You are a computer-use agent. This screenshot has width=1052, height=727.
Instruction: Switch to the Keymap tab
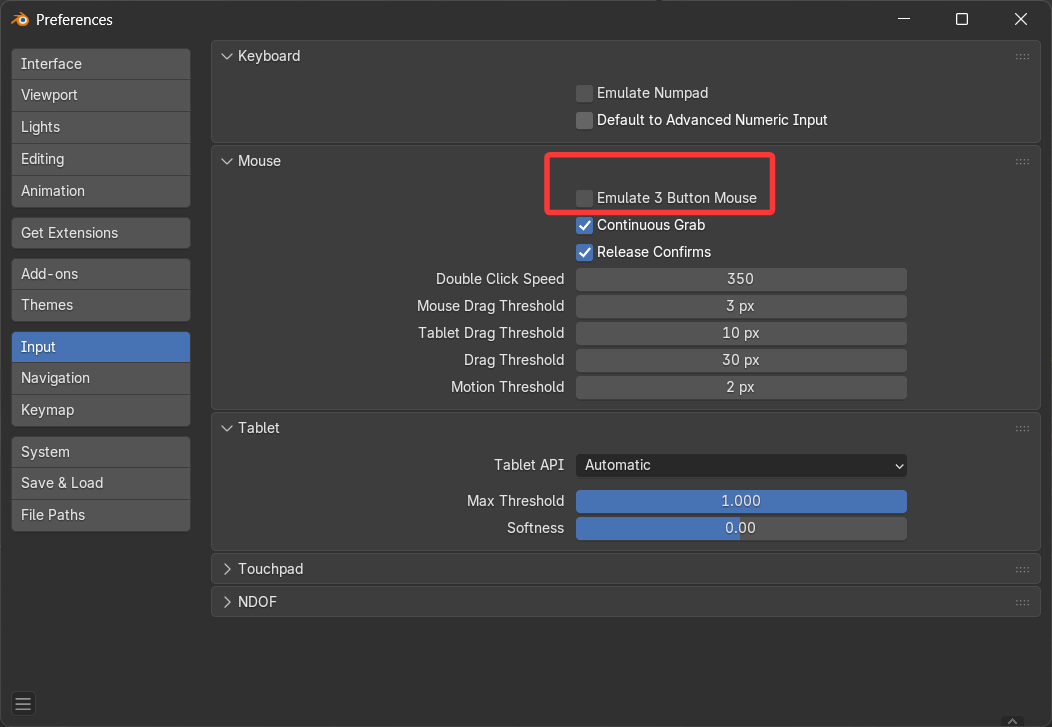pos(100,410)
